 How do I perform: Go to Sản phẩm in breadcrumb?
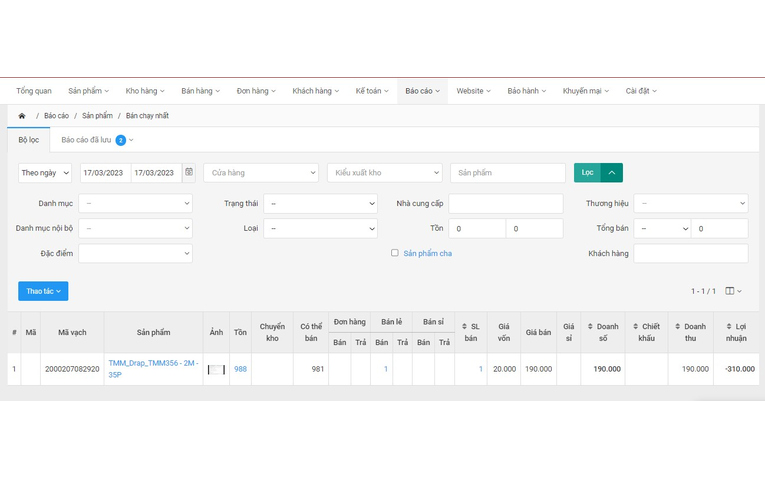point(98,116)
